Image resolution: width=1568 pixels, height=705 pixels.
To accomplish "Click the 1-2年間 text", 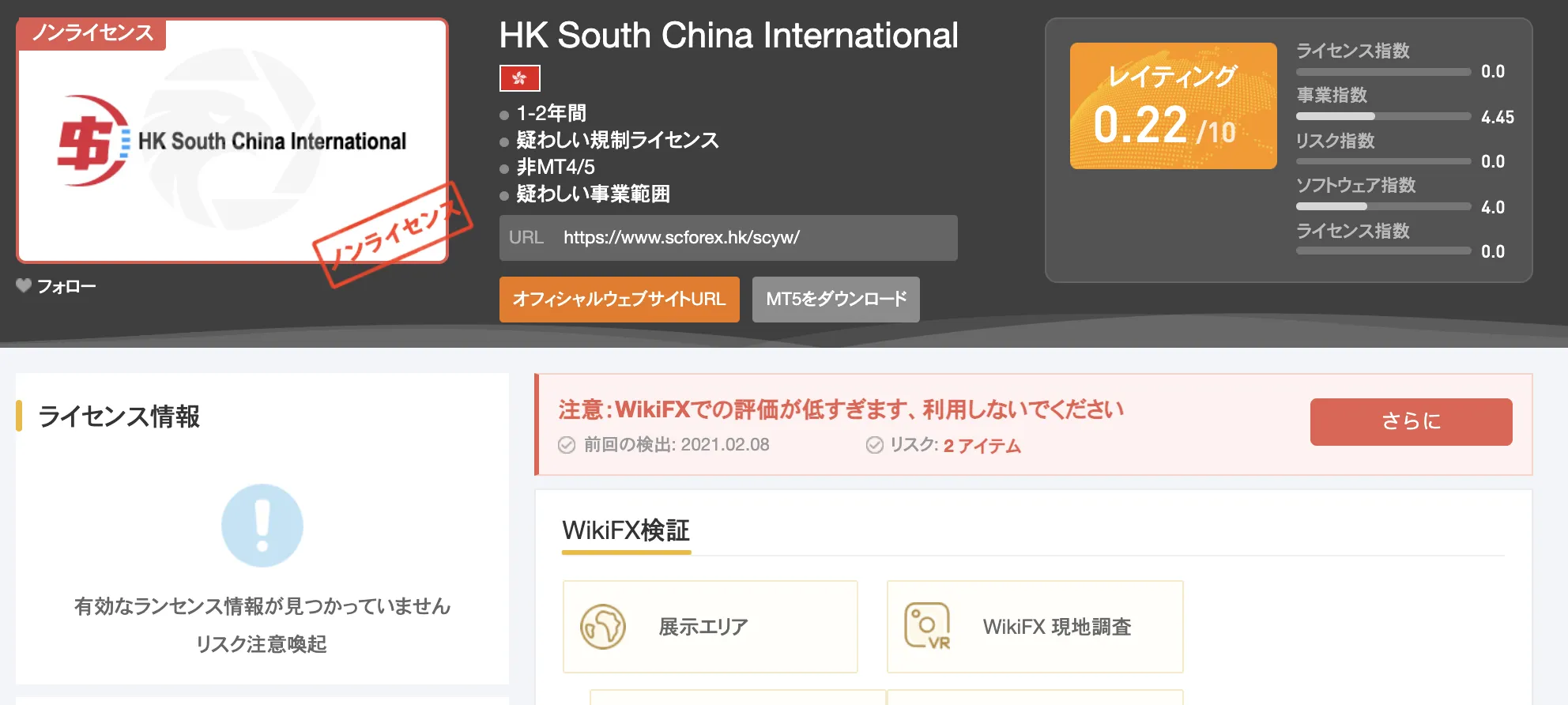I will pyautogui.click(x=552, y=114).
